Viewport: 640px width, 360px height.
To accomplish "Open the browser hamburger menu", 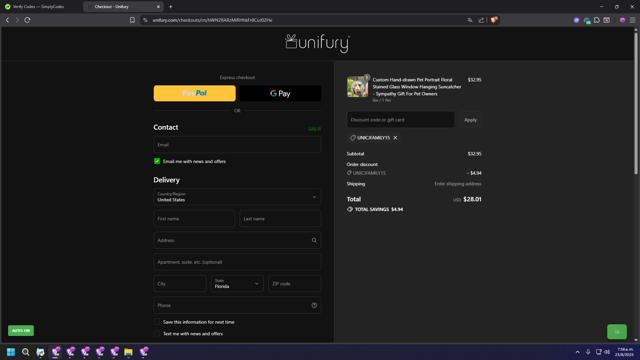I will coord(632,20).
